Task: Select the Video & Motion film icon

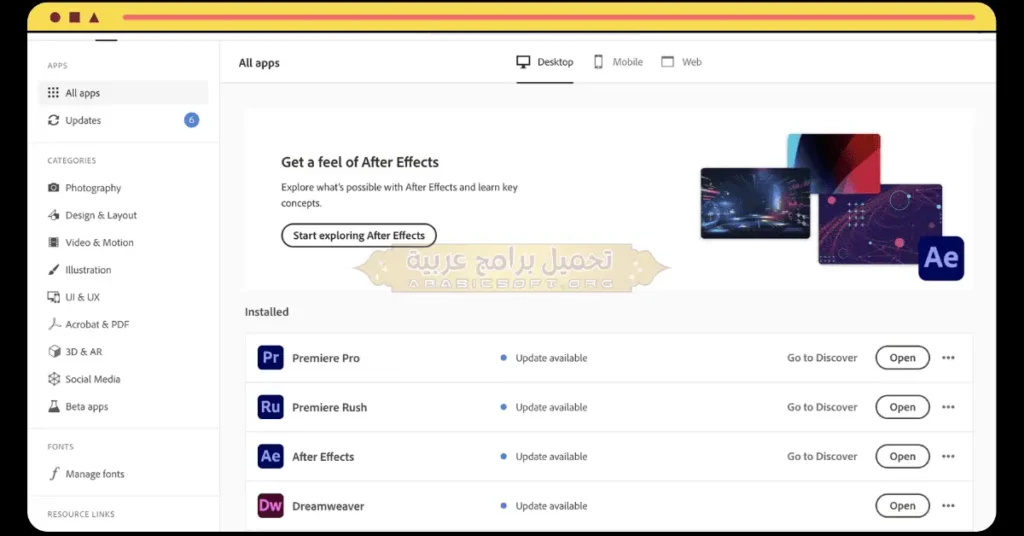Action: point(54,242)
